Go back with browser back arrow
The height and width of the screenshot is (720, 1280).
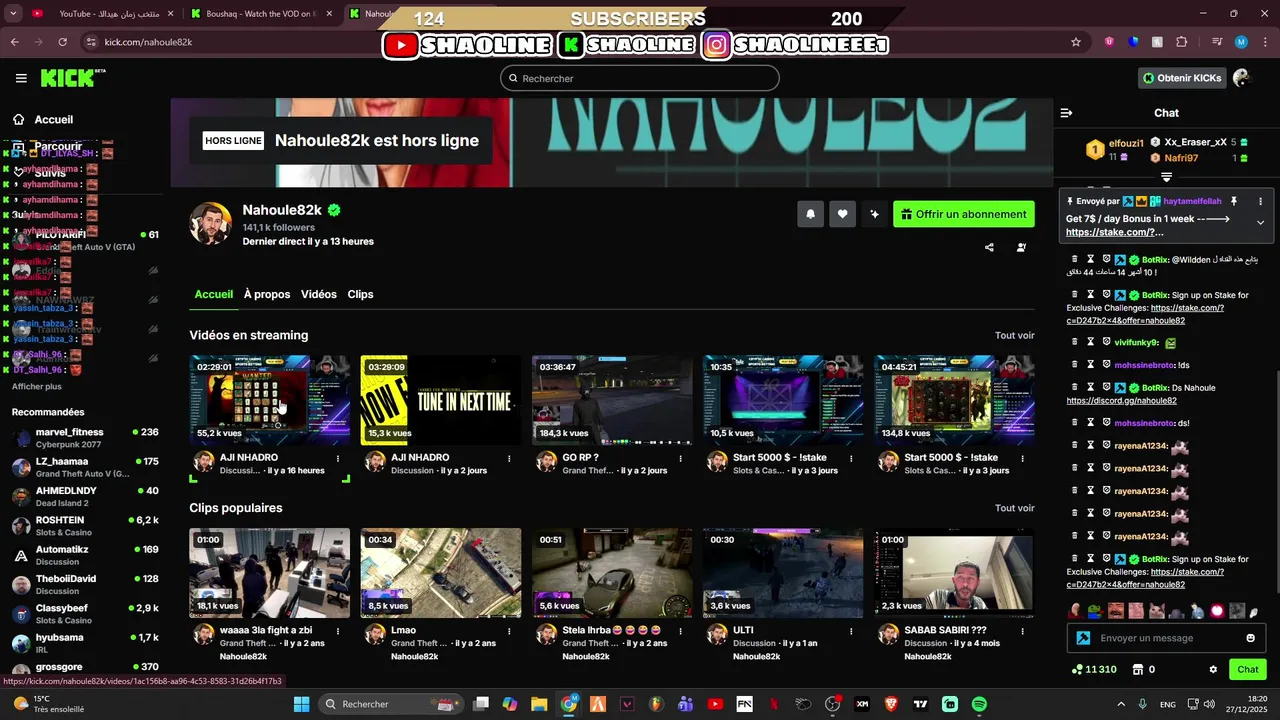tap(15, 42)
